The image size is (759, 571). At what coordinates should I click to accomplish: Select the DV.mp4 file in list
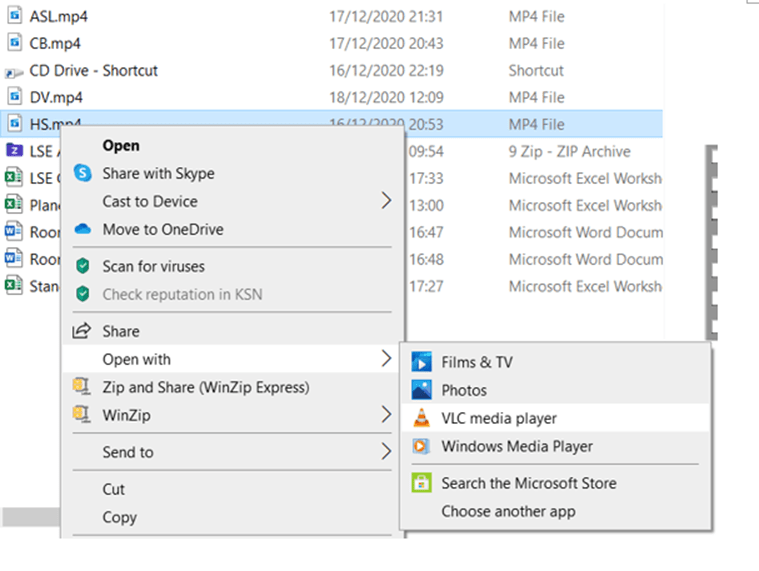[55, 98]
